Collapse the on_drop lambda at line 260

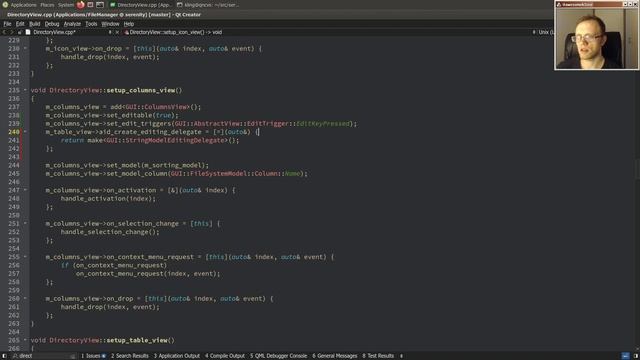click(25, 298)
